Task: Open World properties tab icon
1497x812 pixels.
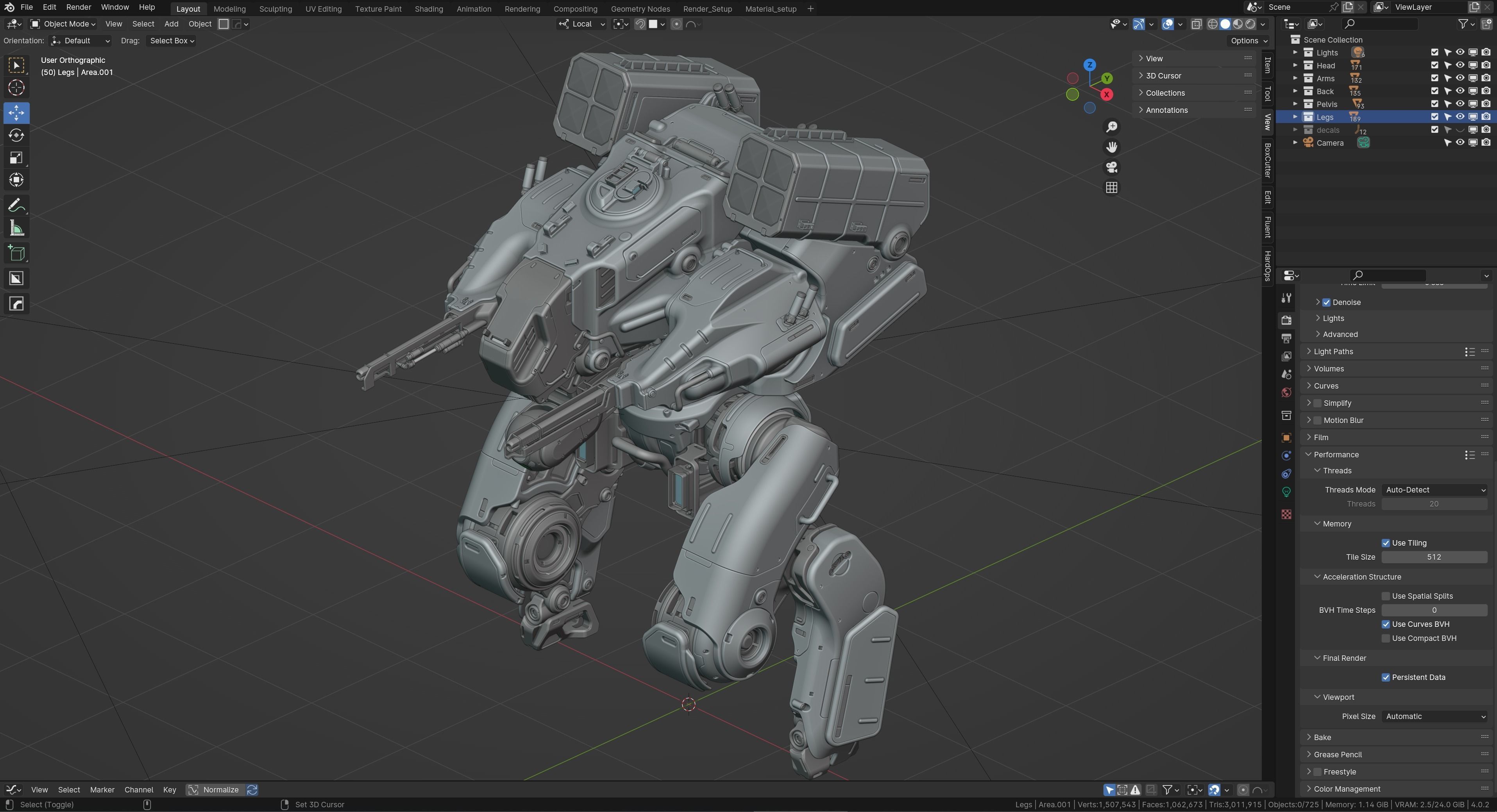Action: [x=1286, y=393]
